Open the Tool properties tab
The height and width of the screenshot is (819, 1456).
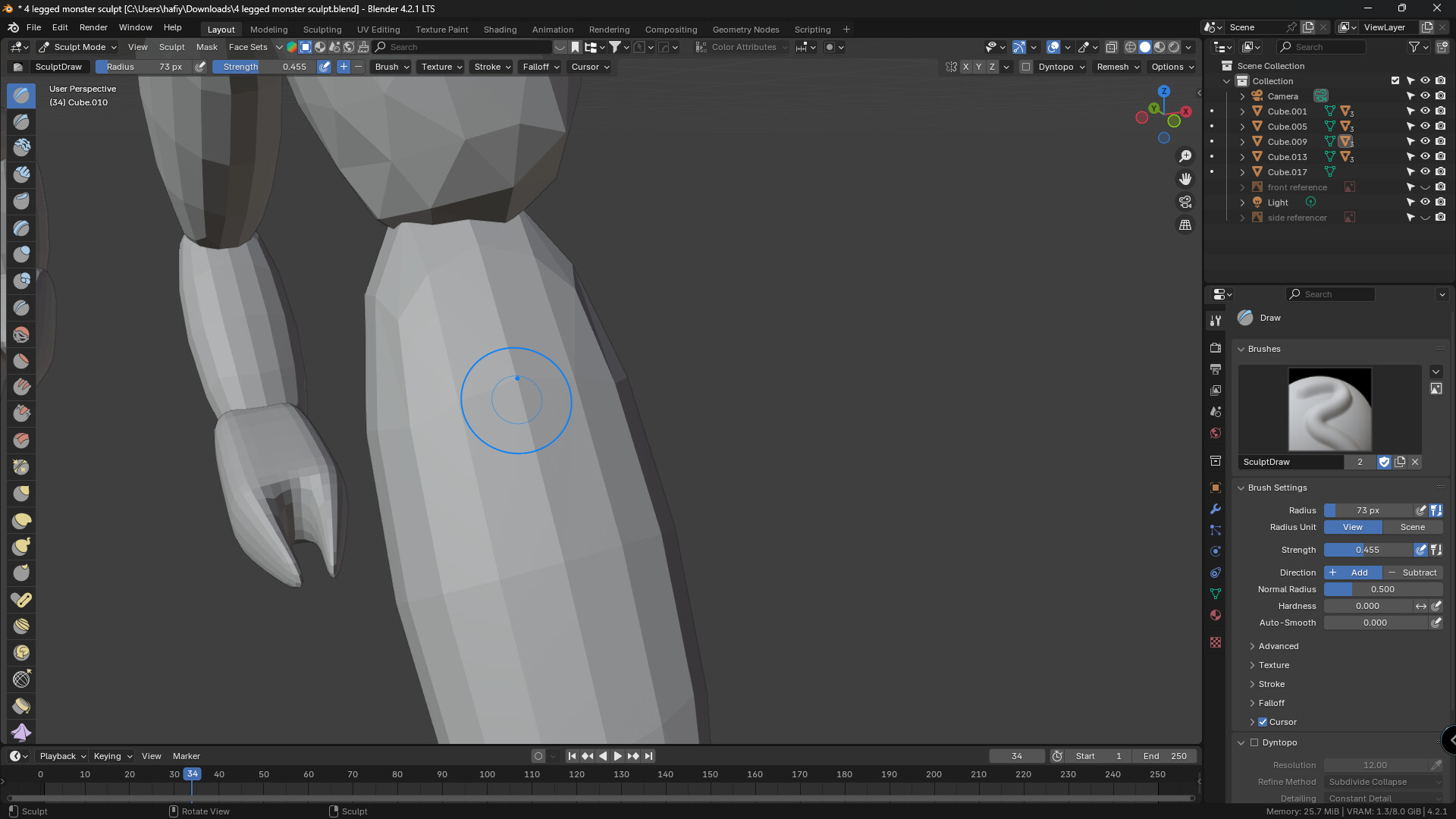[1216, 321]
